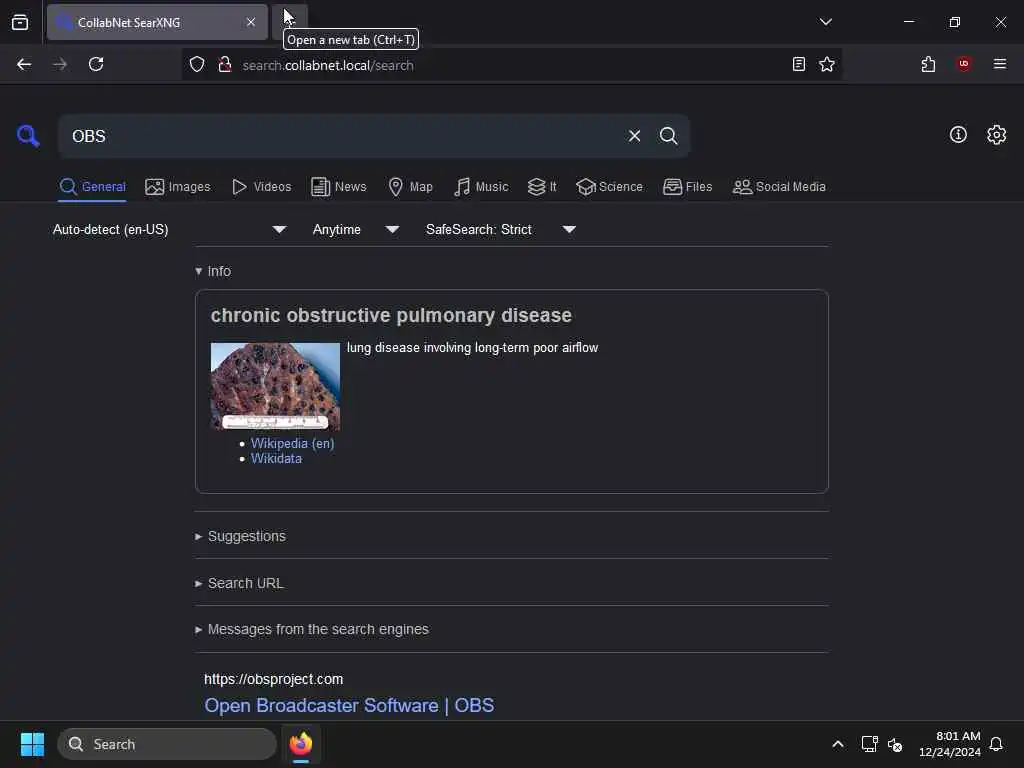Switch to the It tab
The height and width of the screenshot is (768, 1024).
point(541,187)
